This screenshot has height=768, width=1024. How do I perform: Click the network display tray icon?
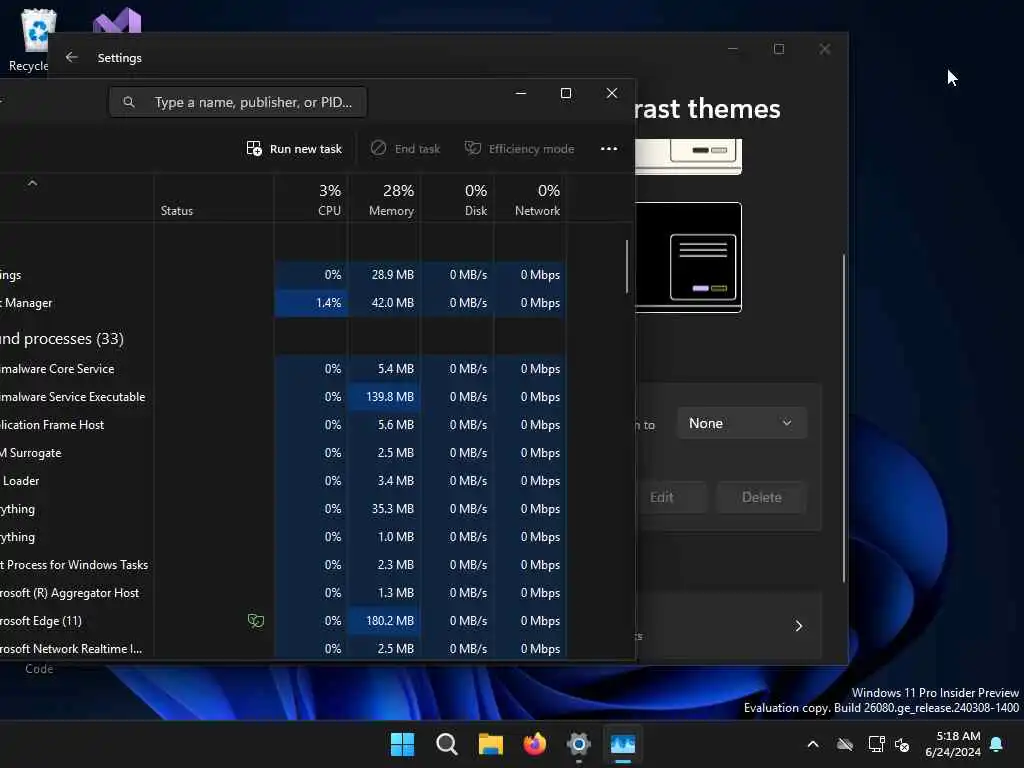pos(876,744)
